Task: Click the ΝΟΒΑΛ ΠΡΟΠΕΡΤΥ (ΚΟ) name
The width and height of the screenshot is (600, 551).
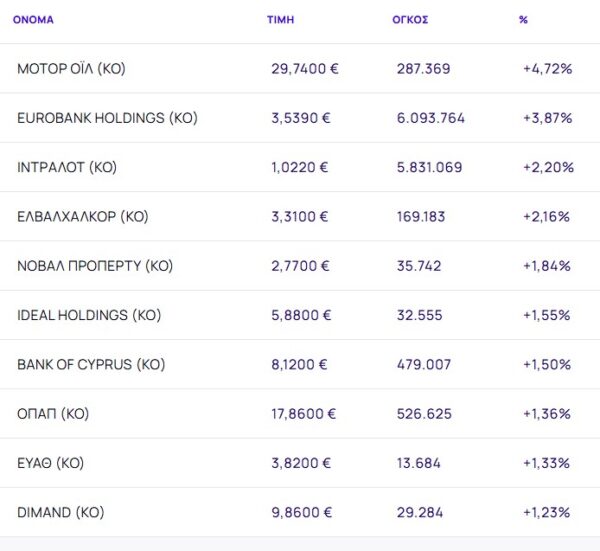Action: 95,266
